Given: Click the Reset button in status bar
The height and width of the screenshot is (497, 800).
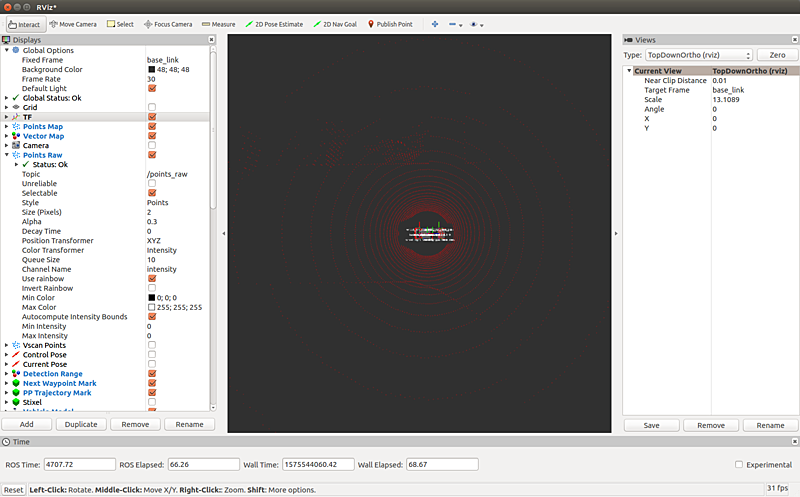Looking at the screenshot, I should pyautogui.click(x=14, y=490).
